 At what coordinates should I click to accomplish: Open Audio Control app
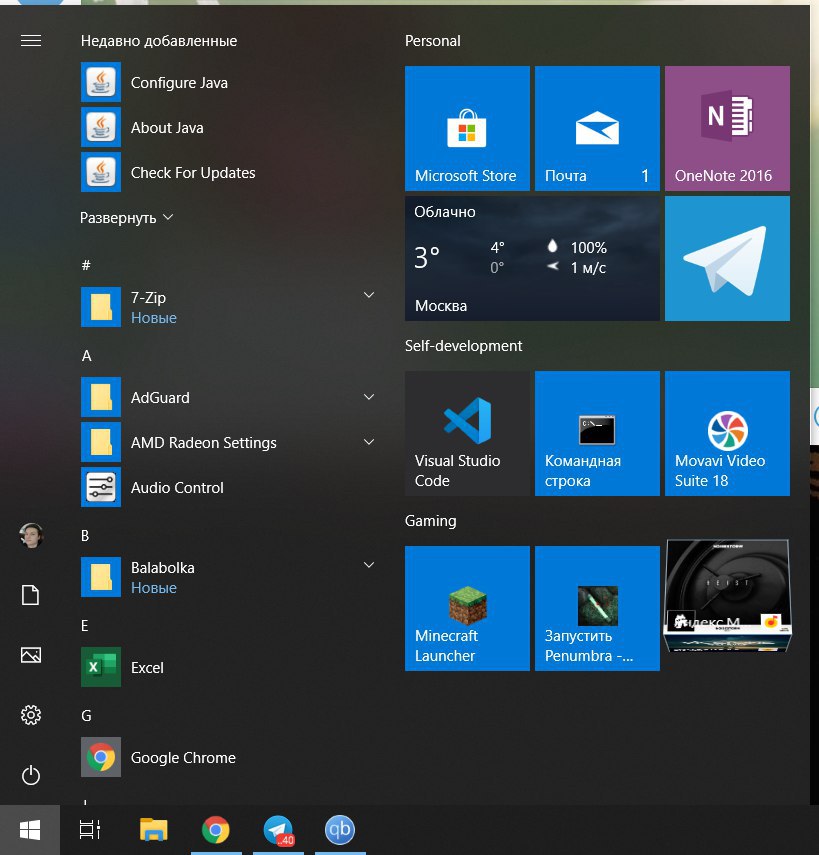tap(229, 487)
